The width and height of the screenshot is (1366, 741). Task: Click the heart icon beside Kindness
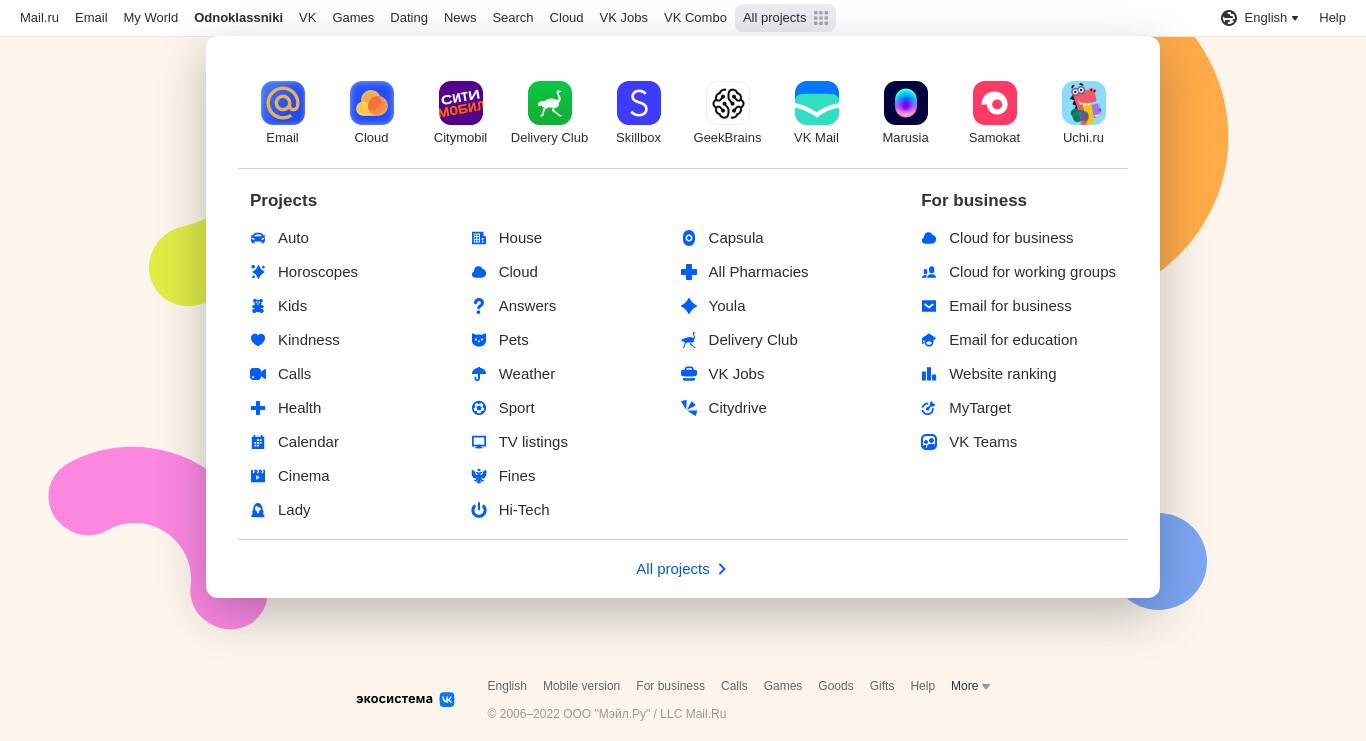click(258, 340)
